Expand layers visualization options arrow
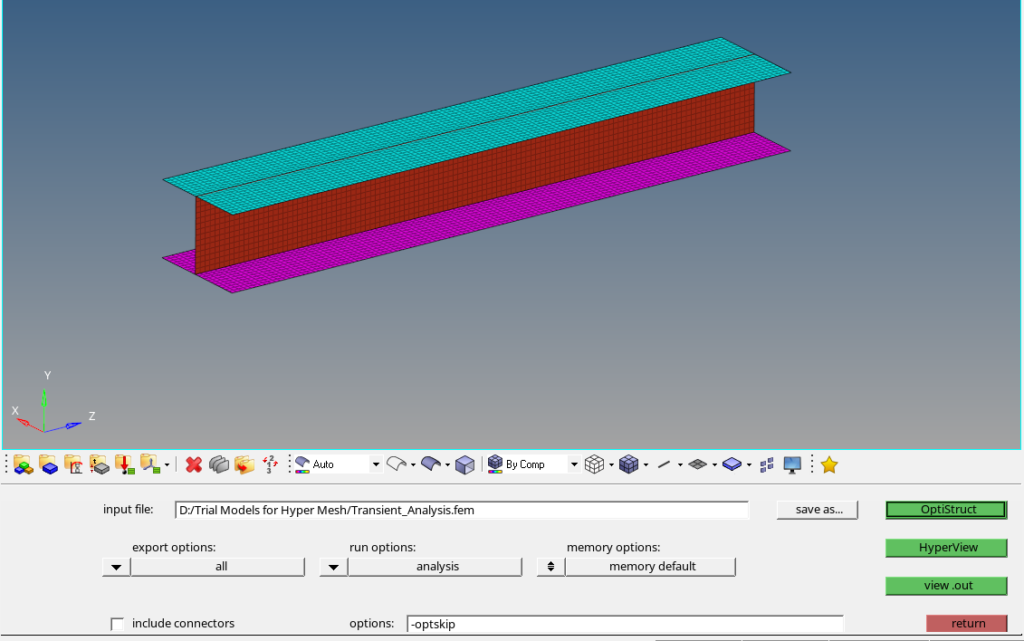This screenshot has height=641, width=1024. coord(749,465)
